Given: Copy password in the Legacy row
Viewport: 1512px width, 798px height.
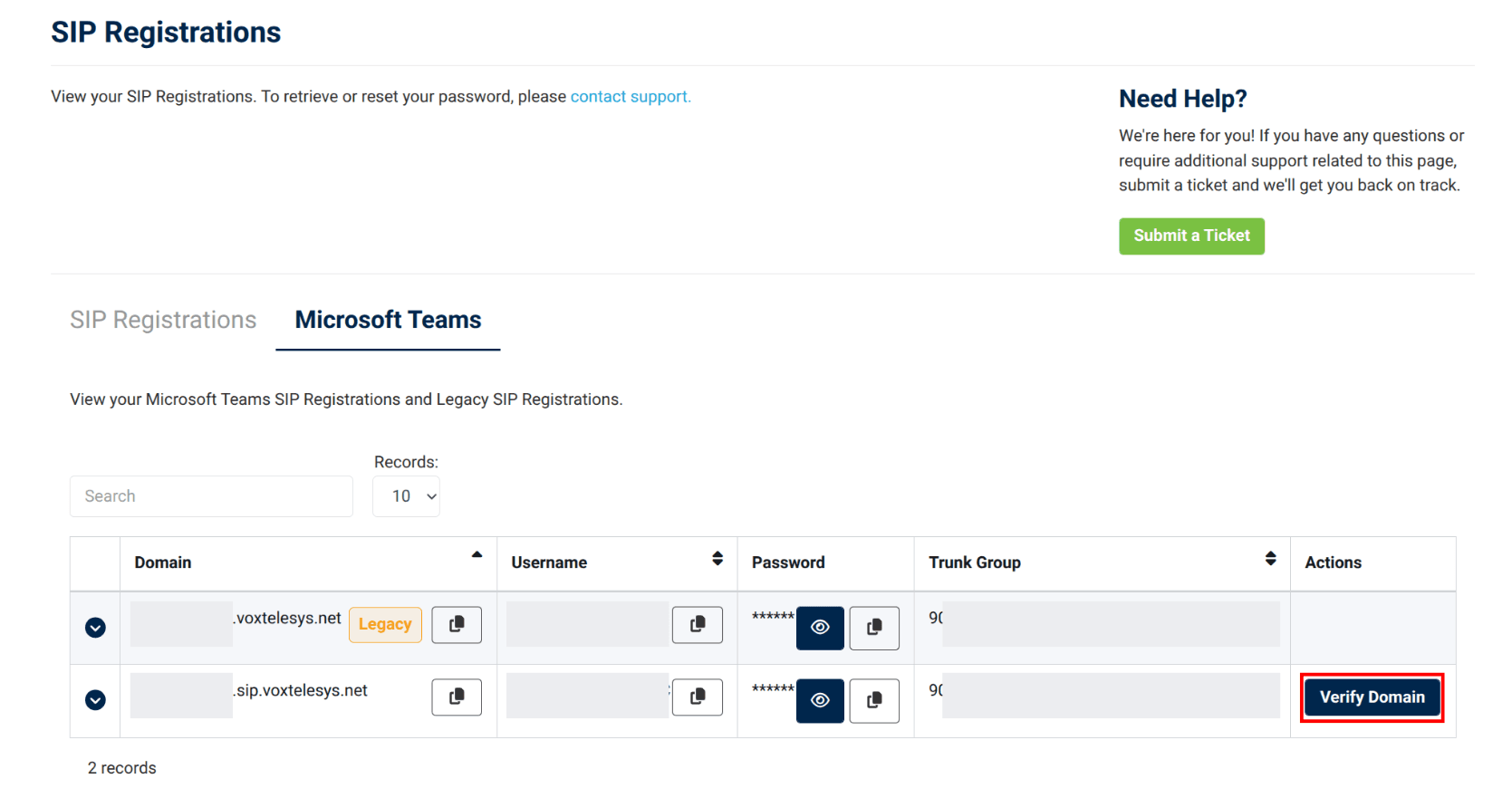Looking at the screenshot, I should (x=874, y=628).
